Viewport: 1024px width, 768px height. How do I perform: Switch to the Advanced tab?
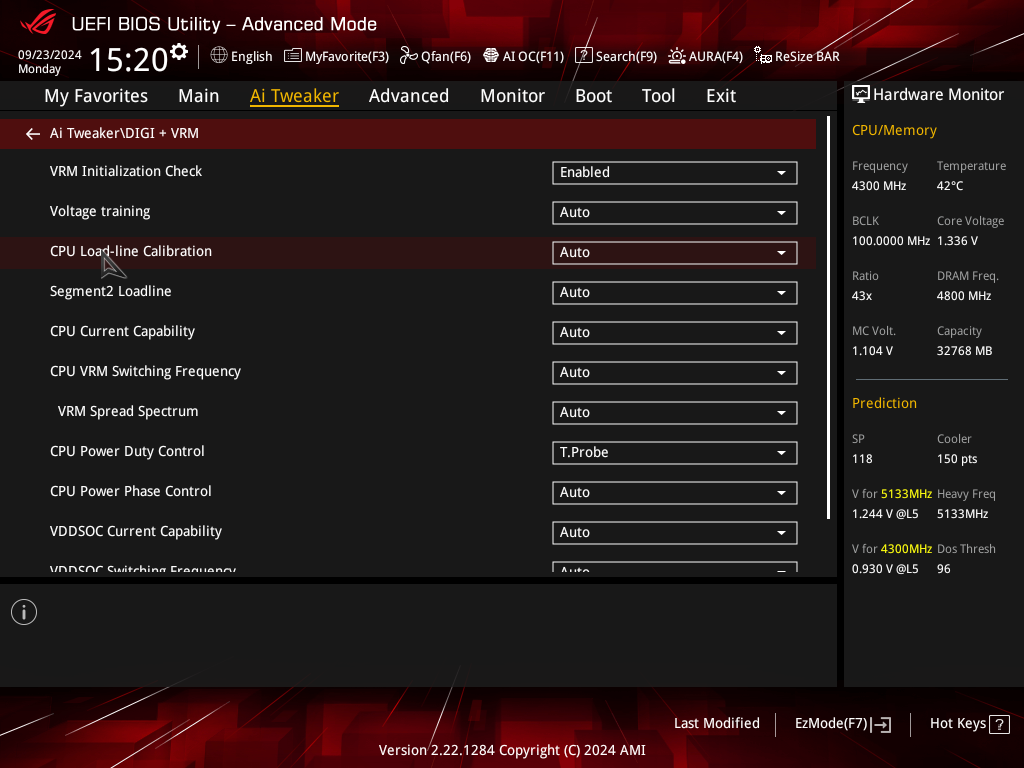[x=409, y=96]
